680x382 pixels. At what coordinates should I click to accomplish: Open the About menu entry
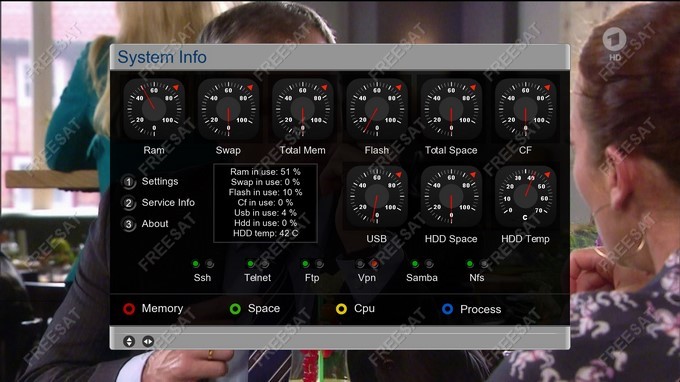(x=155, y=224)
